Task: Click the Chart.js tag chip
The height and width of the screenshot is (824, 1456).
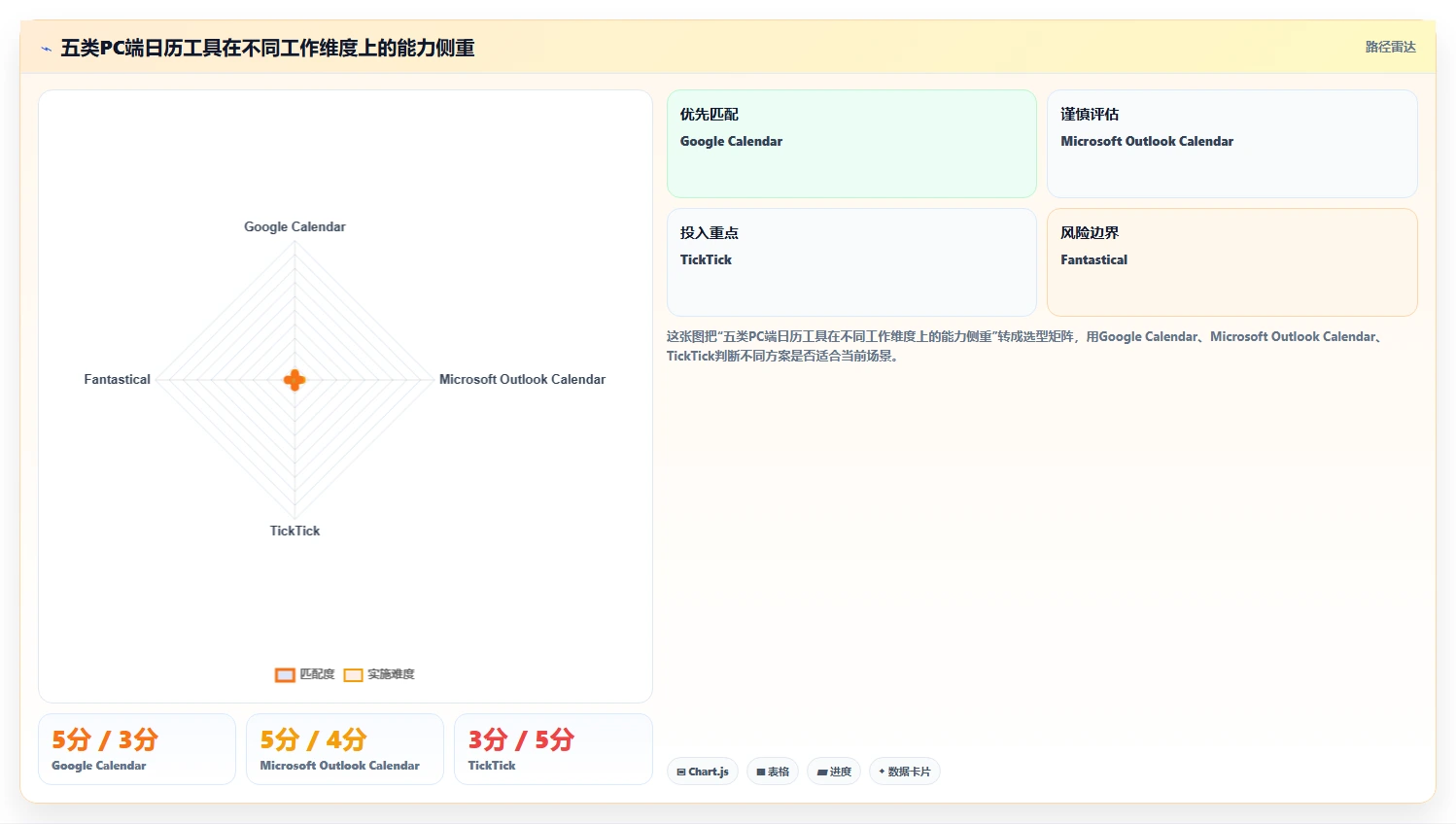Action: 703,772
